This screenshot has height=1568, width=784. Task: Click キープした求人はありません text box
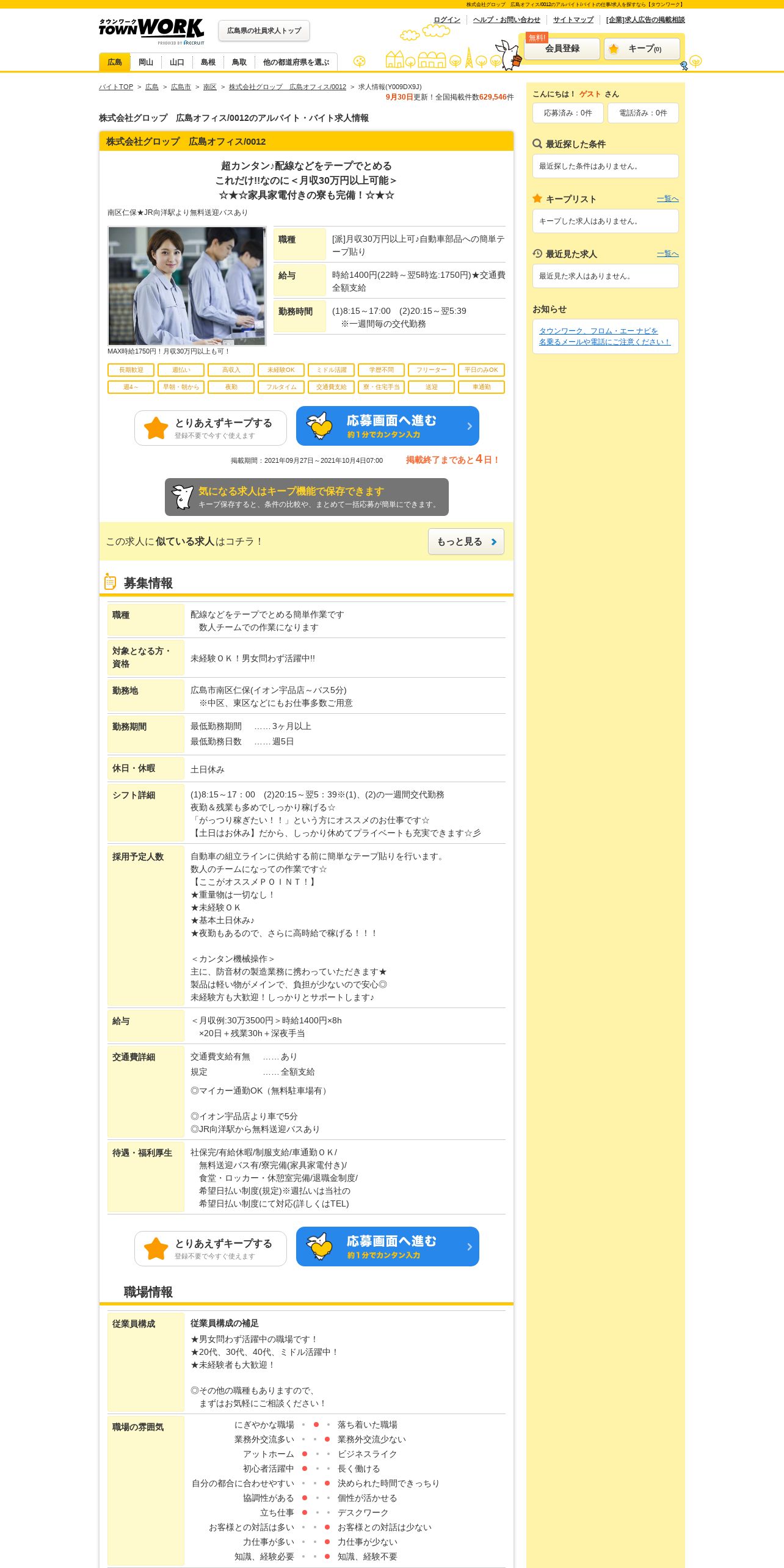point(606,221)
